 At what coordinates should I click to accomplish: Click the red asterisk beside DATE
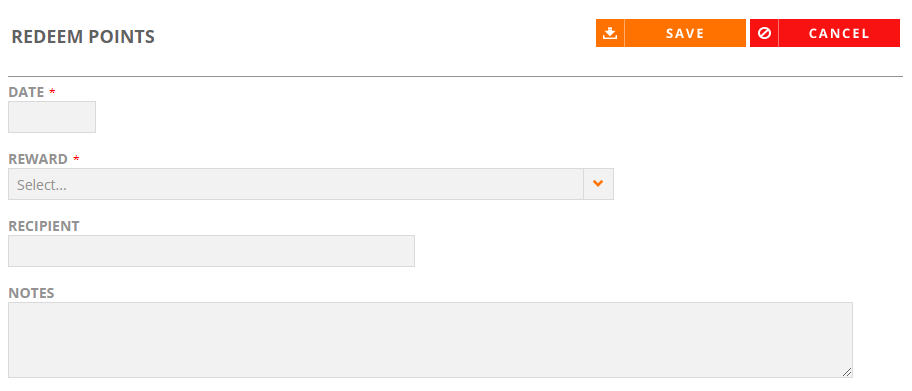(x=52, y=91)
